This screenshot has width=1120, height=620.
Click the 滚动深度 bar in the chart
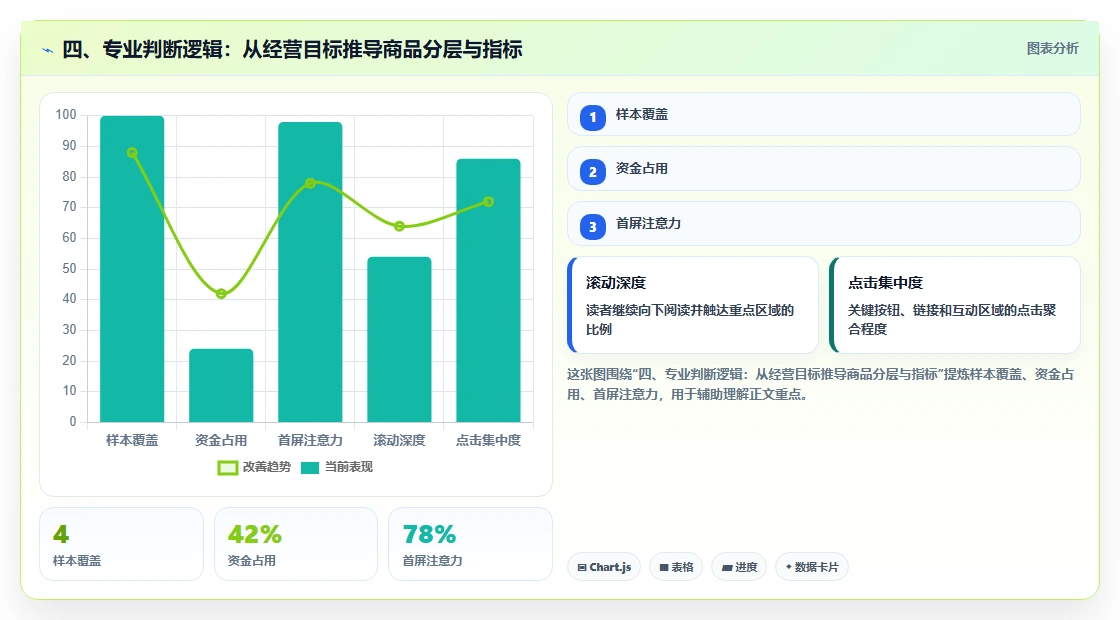399,339
